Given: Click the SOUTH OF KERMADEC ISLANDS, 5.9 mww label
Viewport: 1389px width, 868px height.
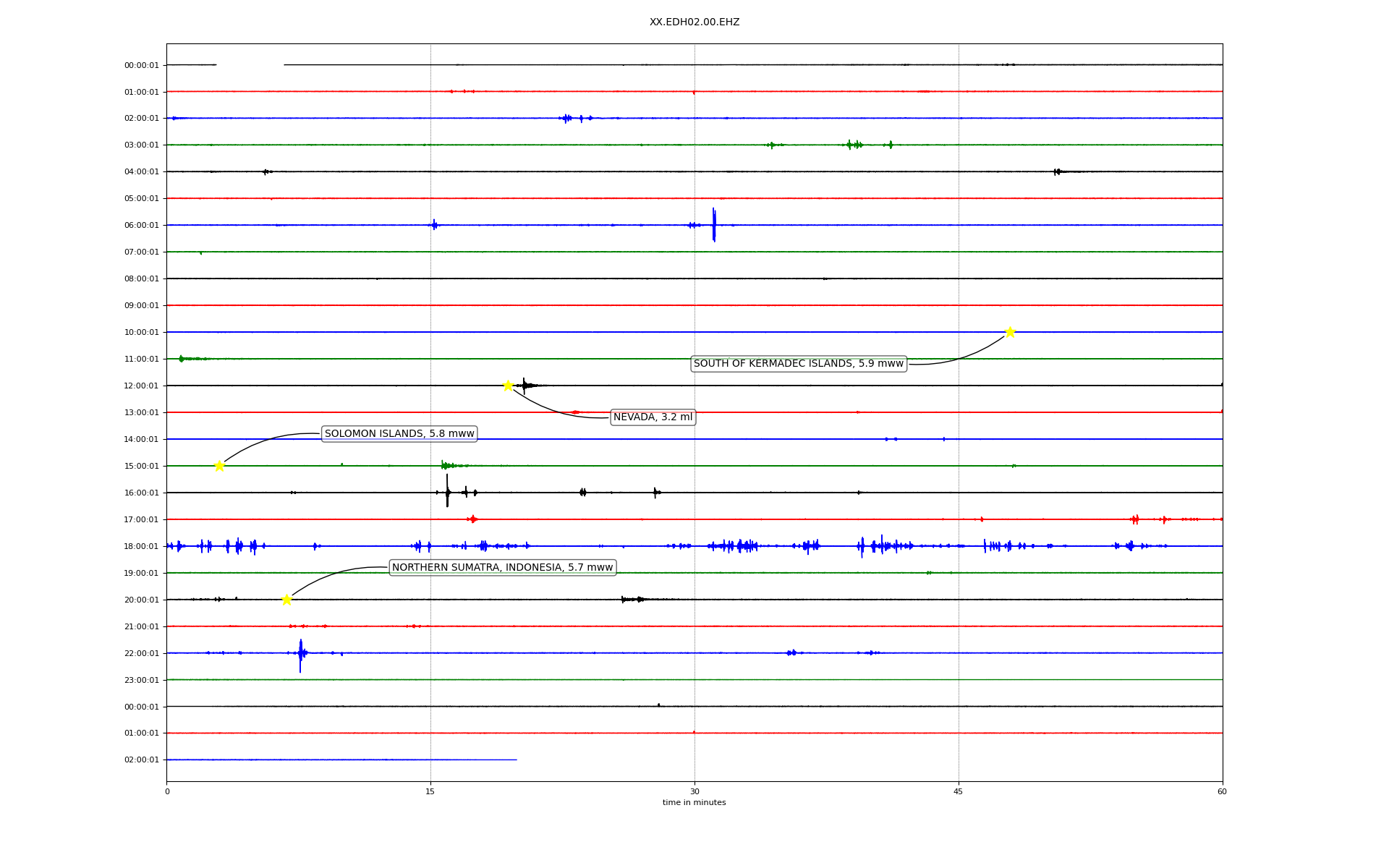Looking at the screenshot, I should coord(798,364).
